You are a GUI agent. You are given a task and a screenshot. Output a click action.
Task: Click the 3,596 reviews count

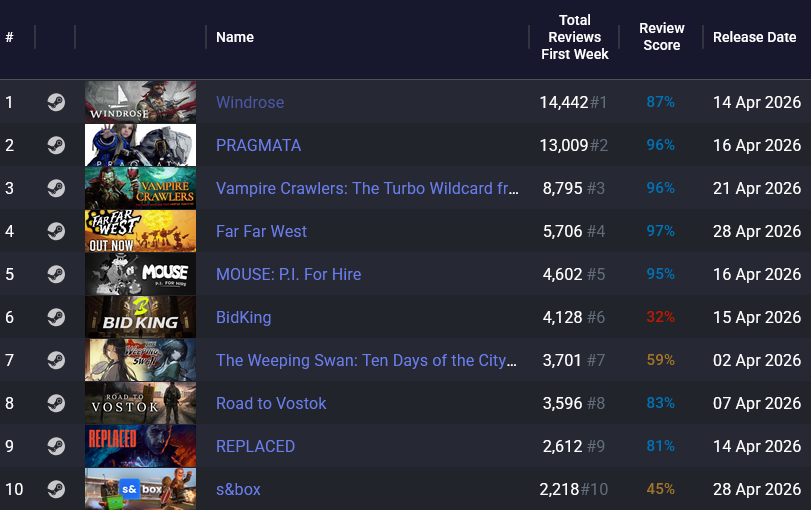(563, 403)
